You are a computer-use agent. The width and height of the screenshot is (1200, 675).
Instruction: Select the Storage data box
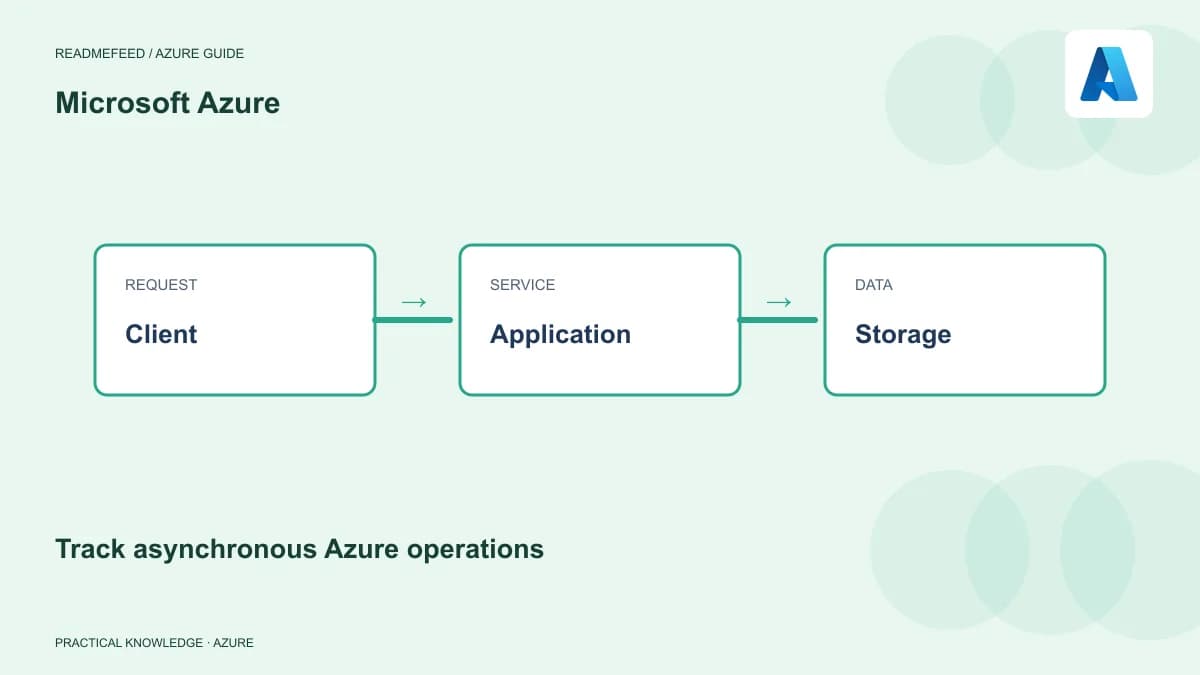965,320
